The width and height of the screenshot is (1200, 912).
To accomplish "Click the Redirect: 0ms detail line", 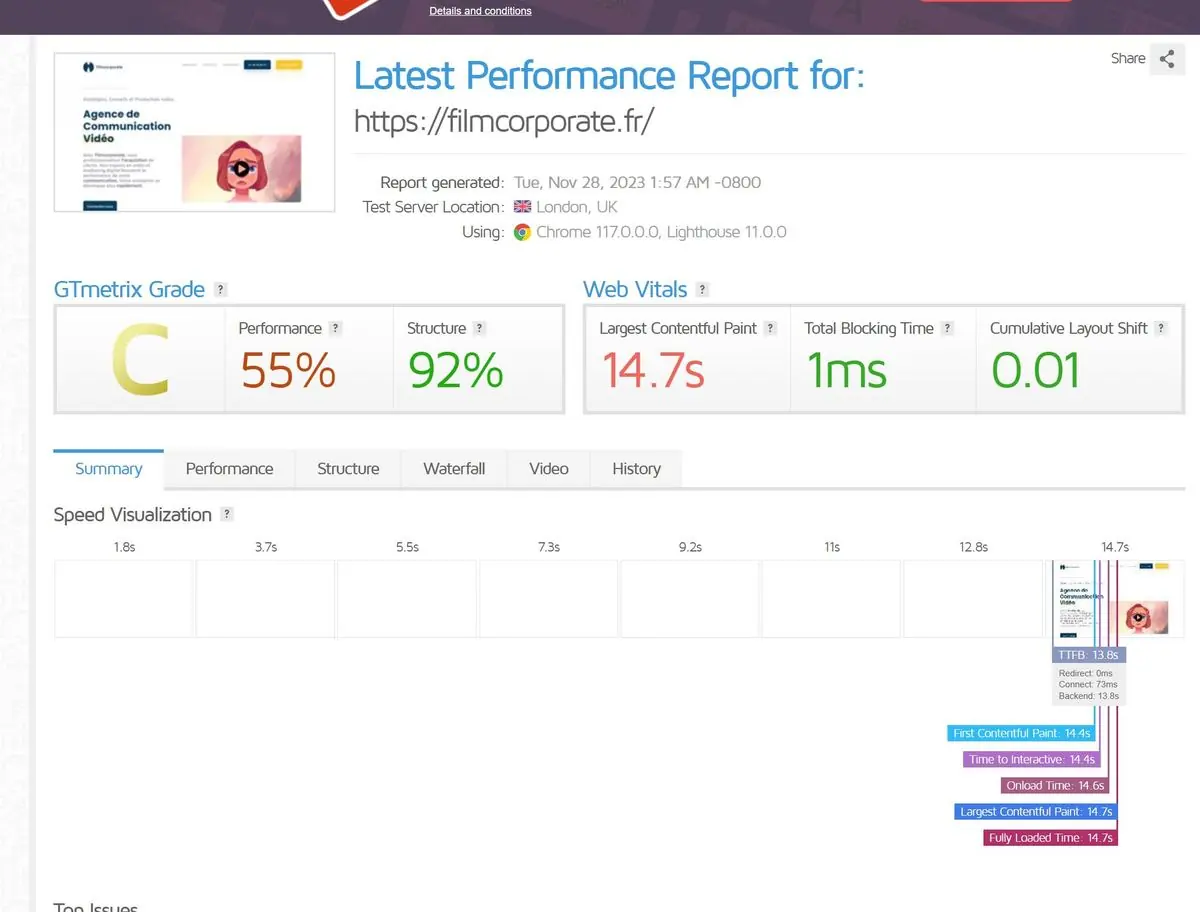I will [x=1085, y=674].
